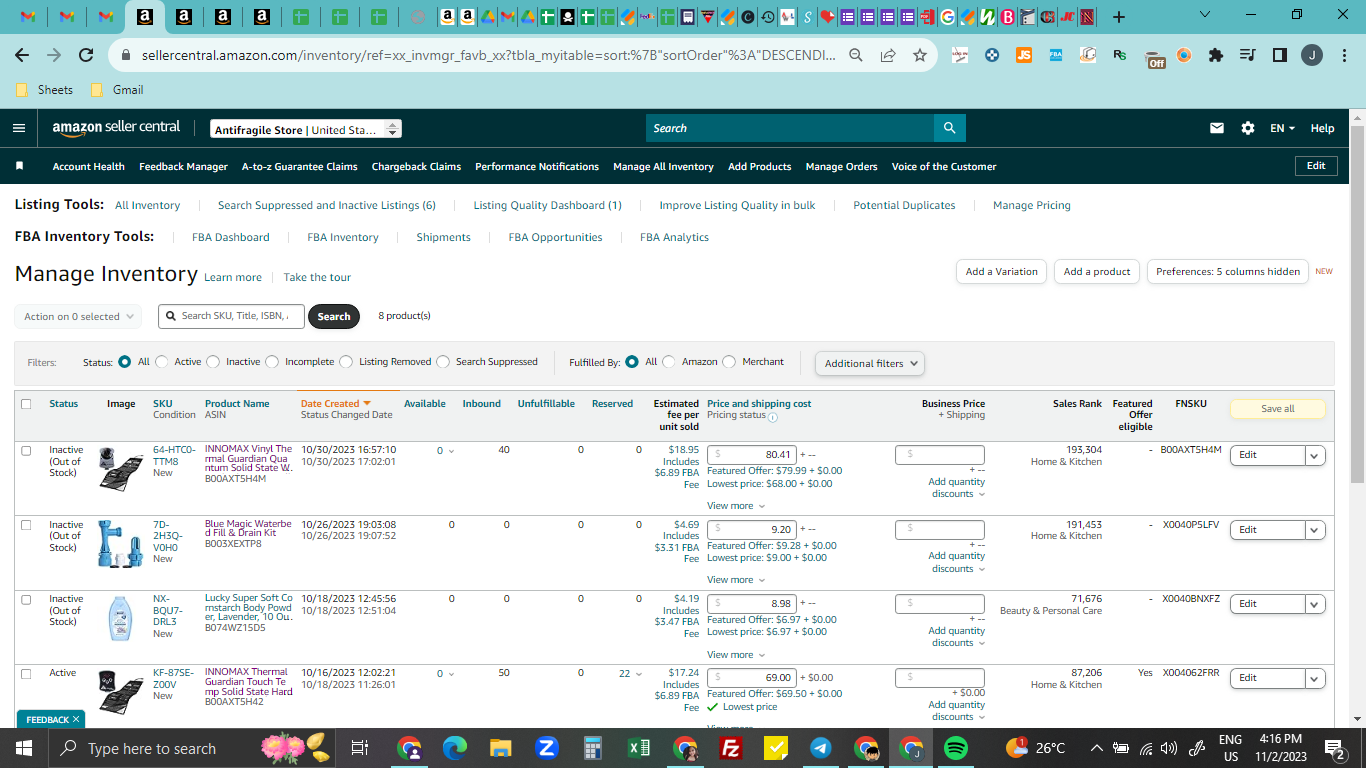Open the INNOMAX Vinyl Thermal Guardian product thumbnail
The height and width of the screenshot is (768, 1366).
[121, 467]
